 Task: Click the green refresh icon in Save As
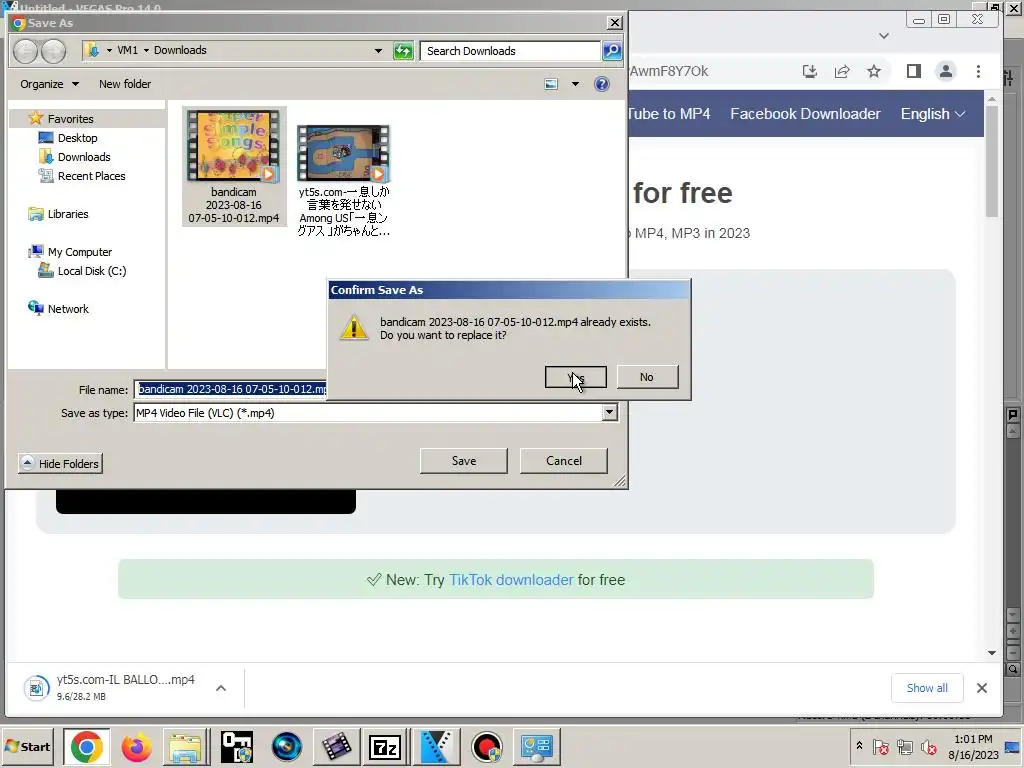(x=404, y=51)
